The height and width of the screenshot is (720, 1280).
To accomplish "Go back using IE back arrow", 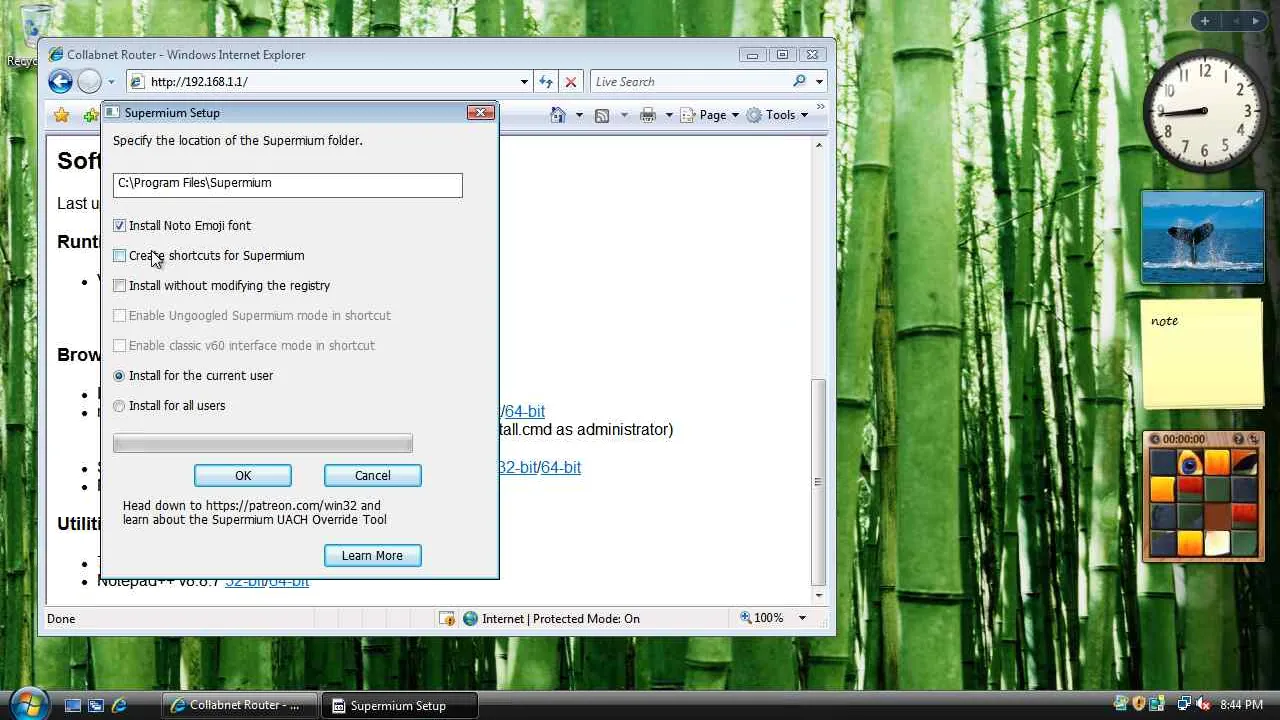I will 60,82.
